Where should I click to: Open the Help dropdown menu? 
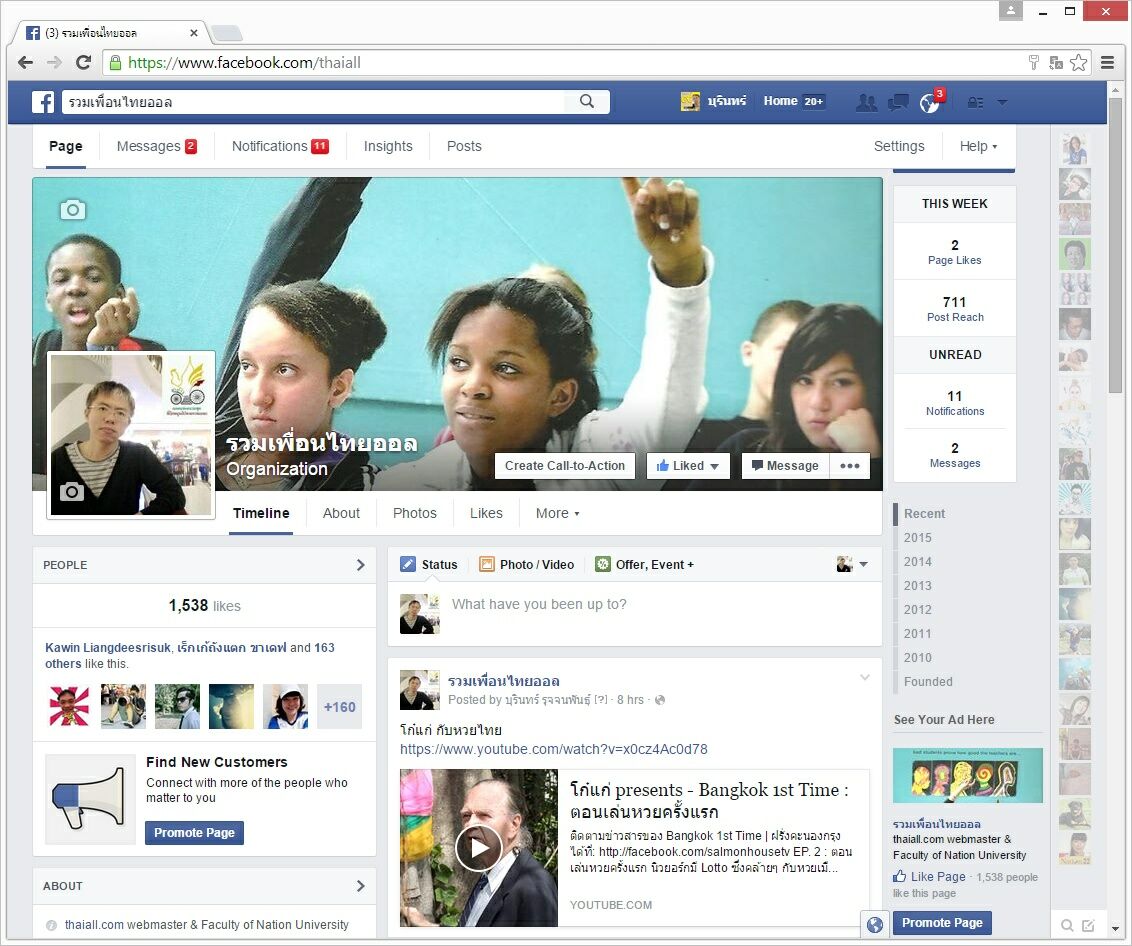click(x=978, y=146)
